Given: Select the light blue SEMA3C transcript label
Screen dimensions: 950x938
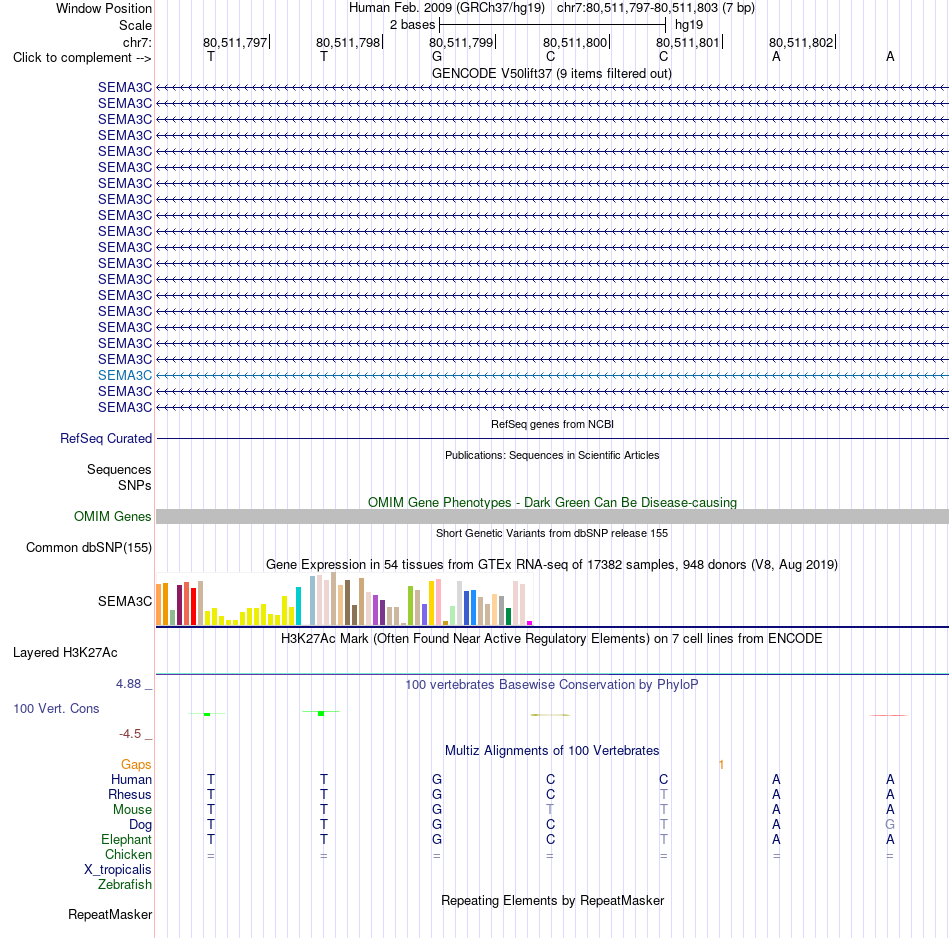Looking at the screenshot, I should point(125,375).
